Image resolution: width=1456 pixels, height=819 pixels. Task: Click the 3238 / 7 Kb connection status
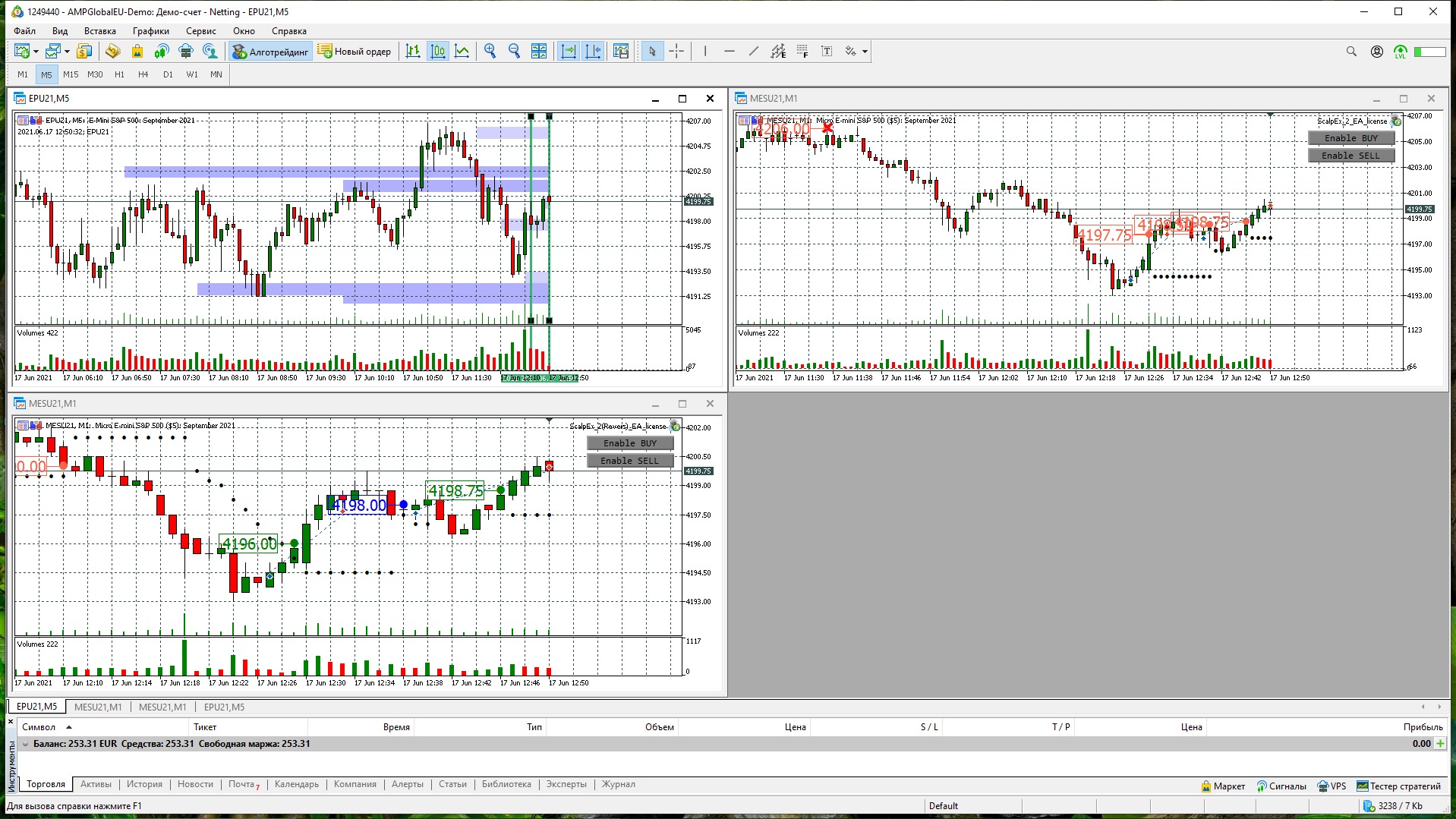1394,806
